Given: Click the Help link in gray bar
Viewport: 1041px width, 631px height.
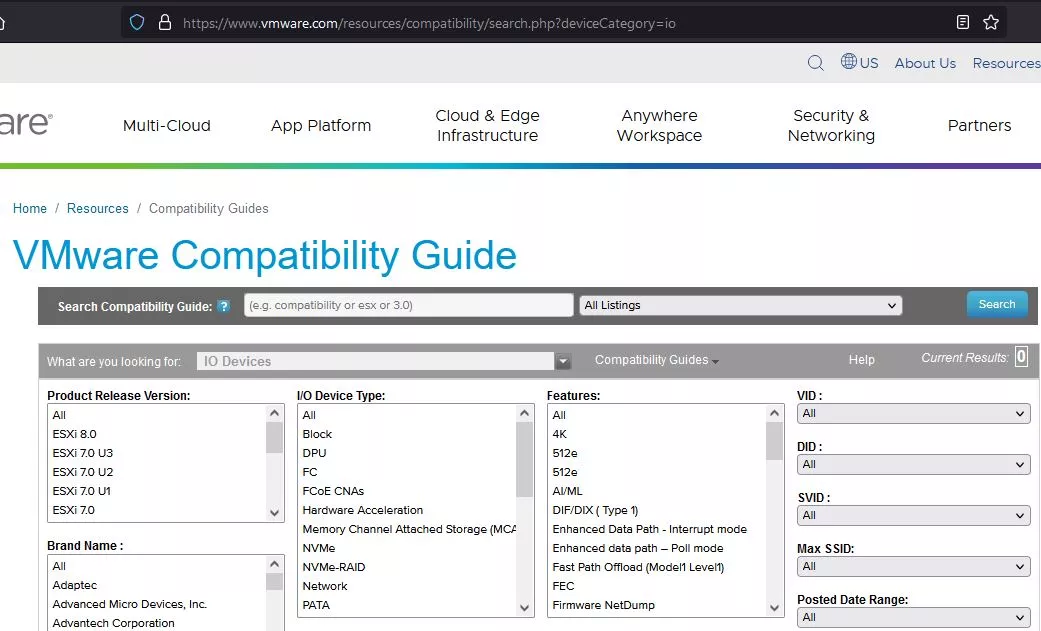Looking at the screenshot, I should tap(861, 360).
